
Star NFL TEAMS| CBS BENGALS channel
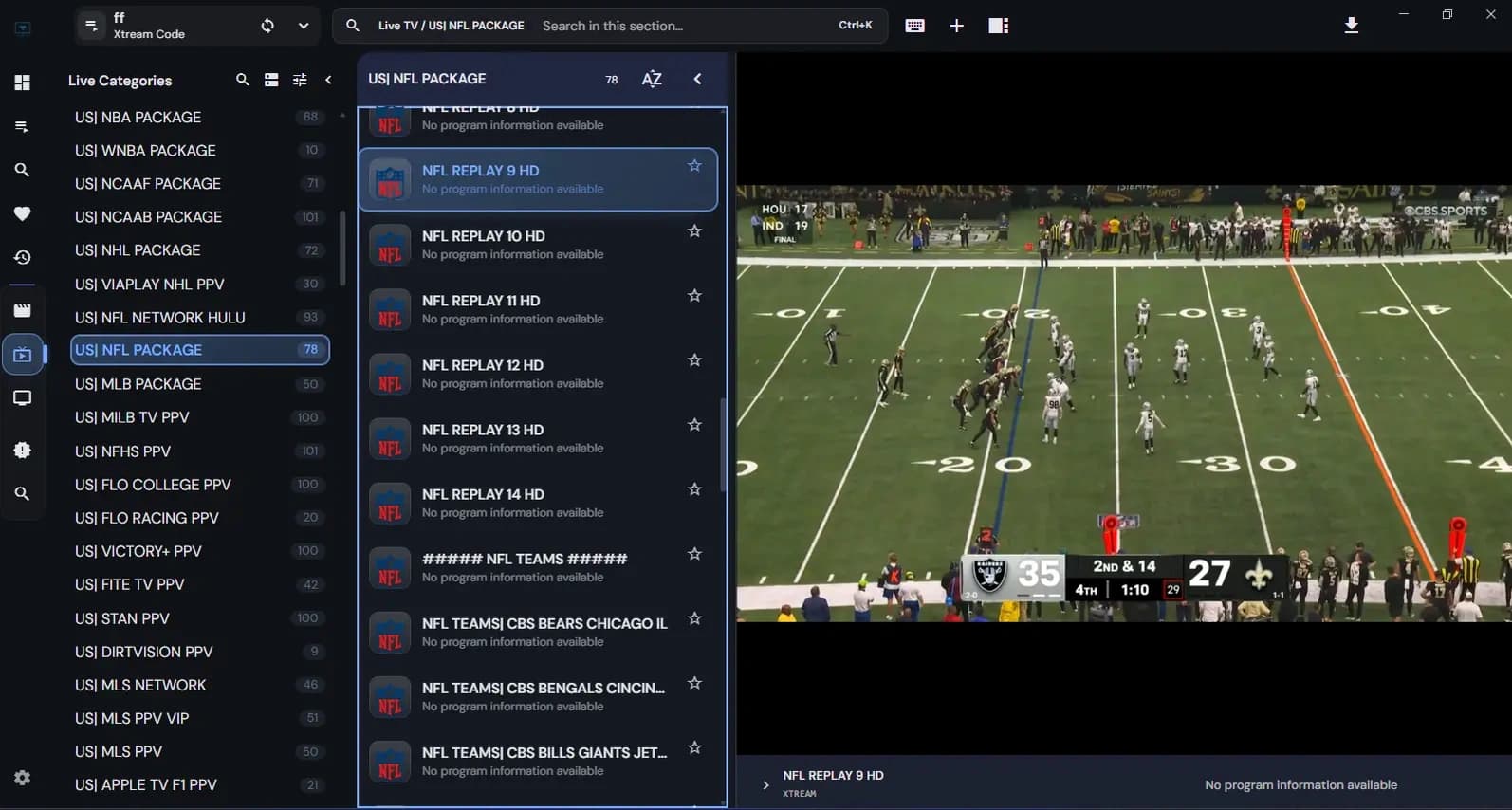pos(694,683)
